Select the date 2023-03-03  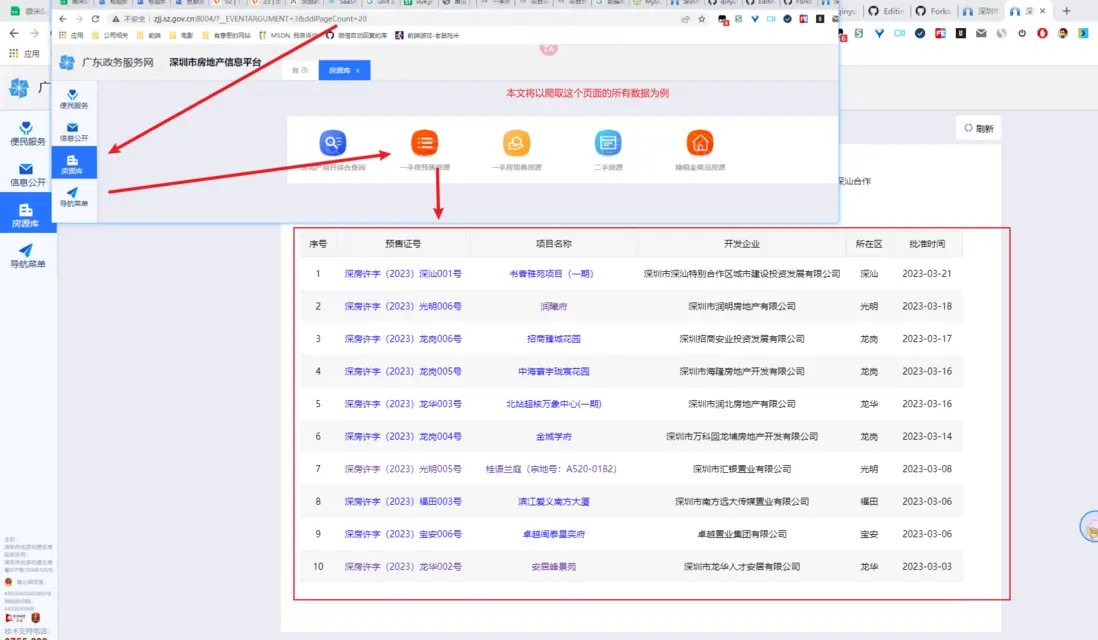(926, 566)
